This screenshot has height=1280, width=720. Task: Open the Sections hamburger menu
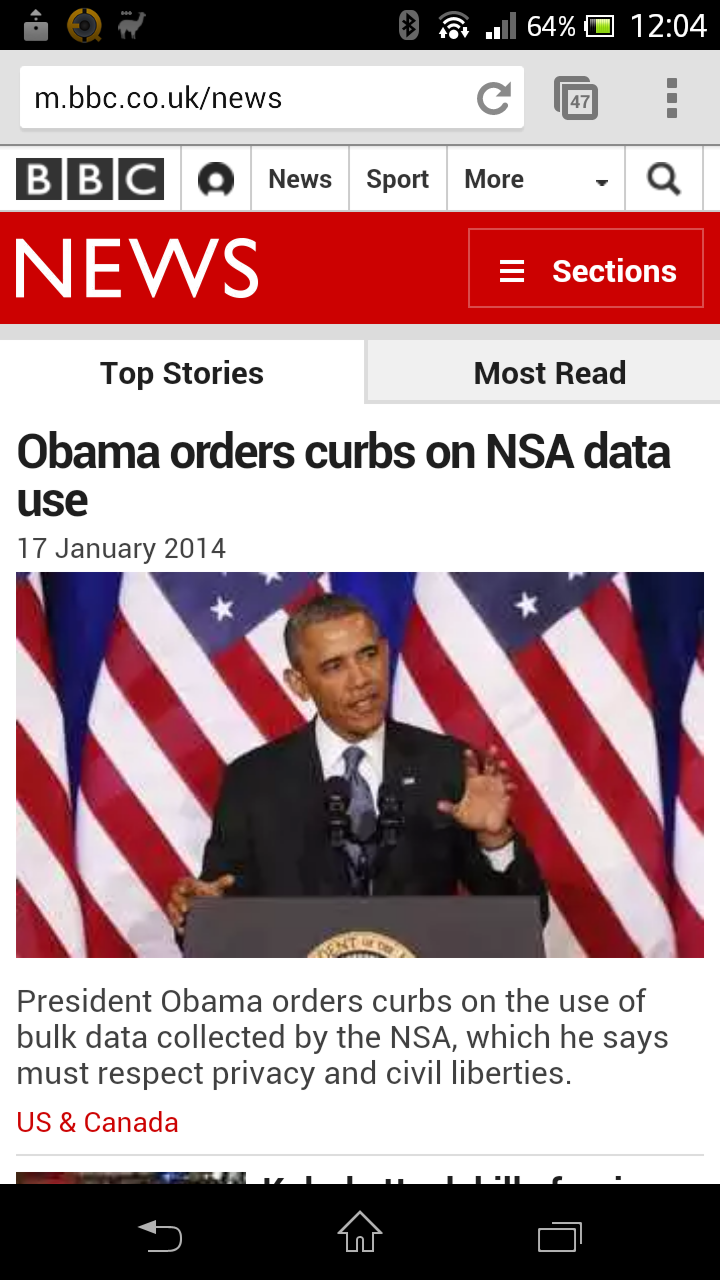click(586, 268)
